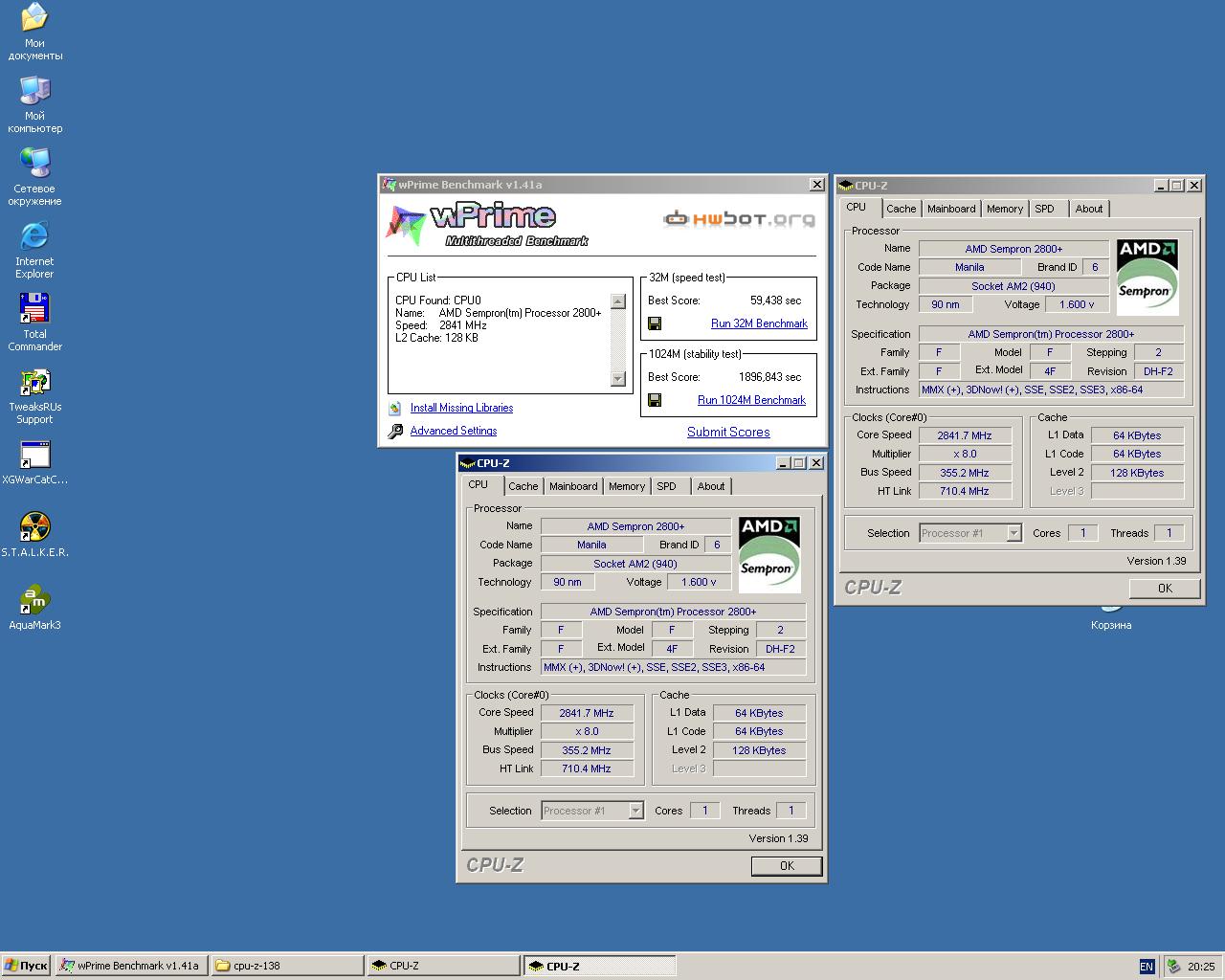Click the lower CPU-Z window title bar icon
The height and width of the screenshot is (980, 1225).
click(x=468, y=463)
